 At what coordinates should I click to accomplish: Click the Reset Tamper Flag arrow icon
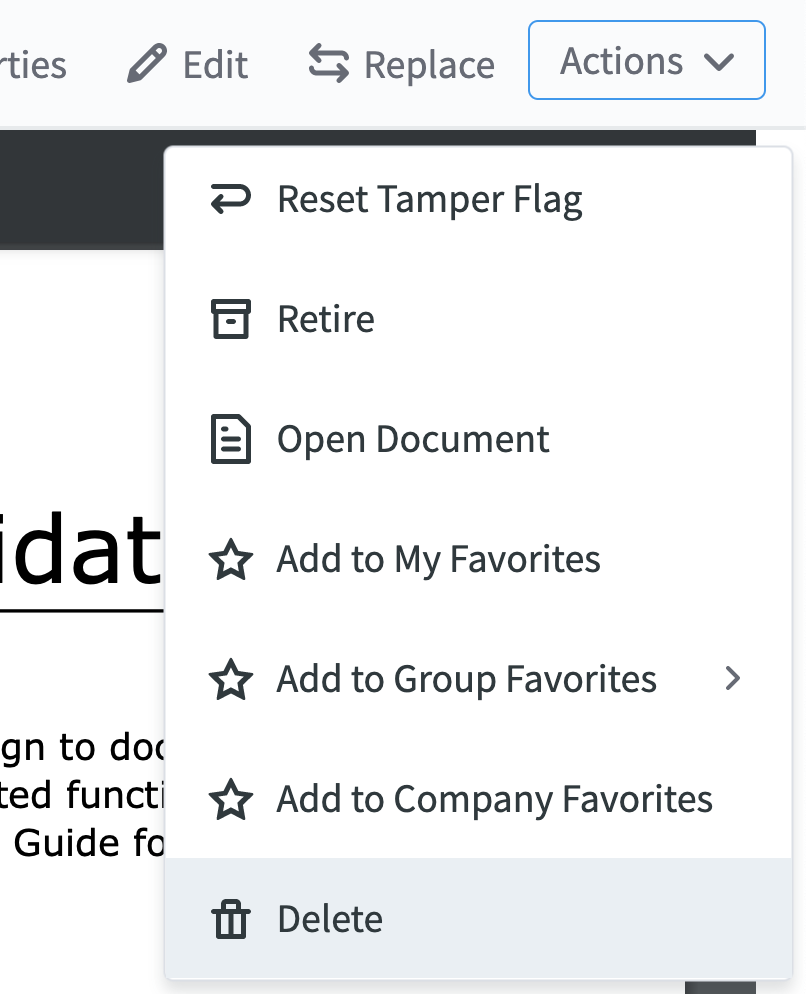click(x=231, y=198)
